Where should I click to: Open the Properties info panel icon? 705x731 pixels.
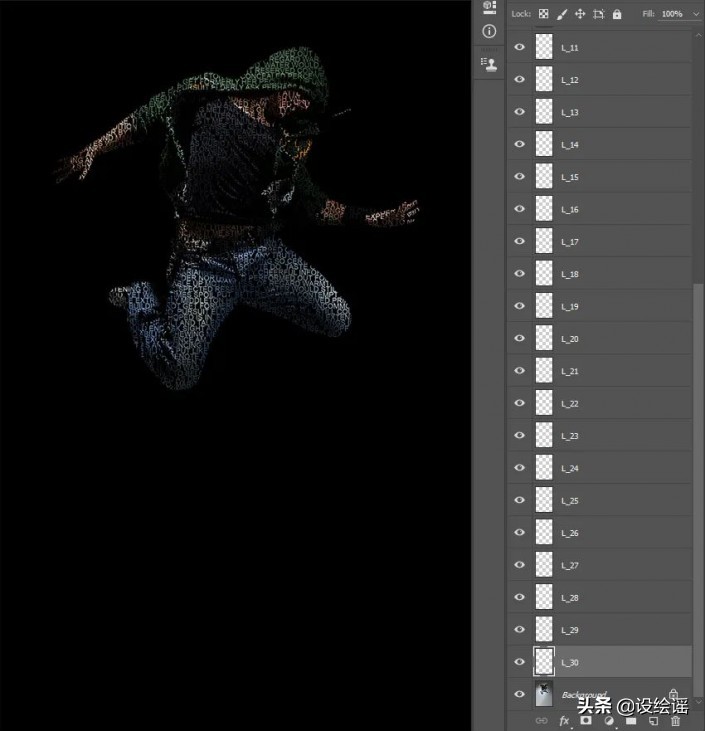(x=489, y=32)
